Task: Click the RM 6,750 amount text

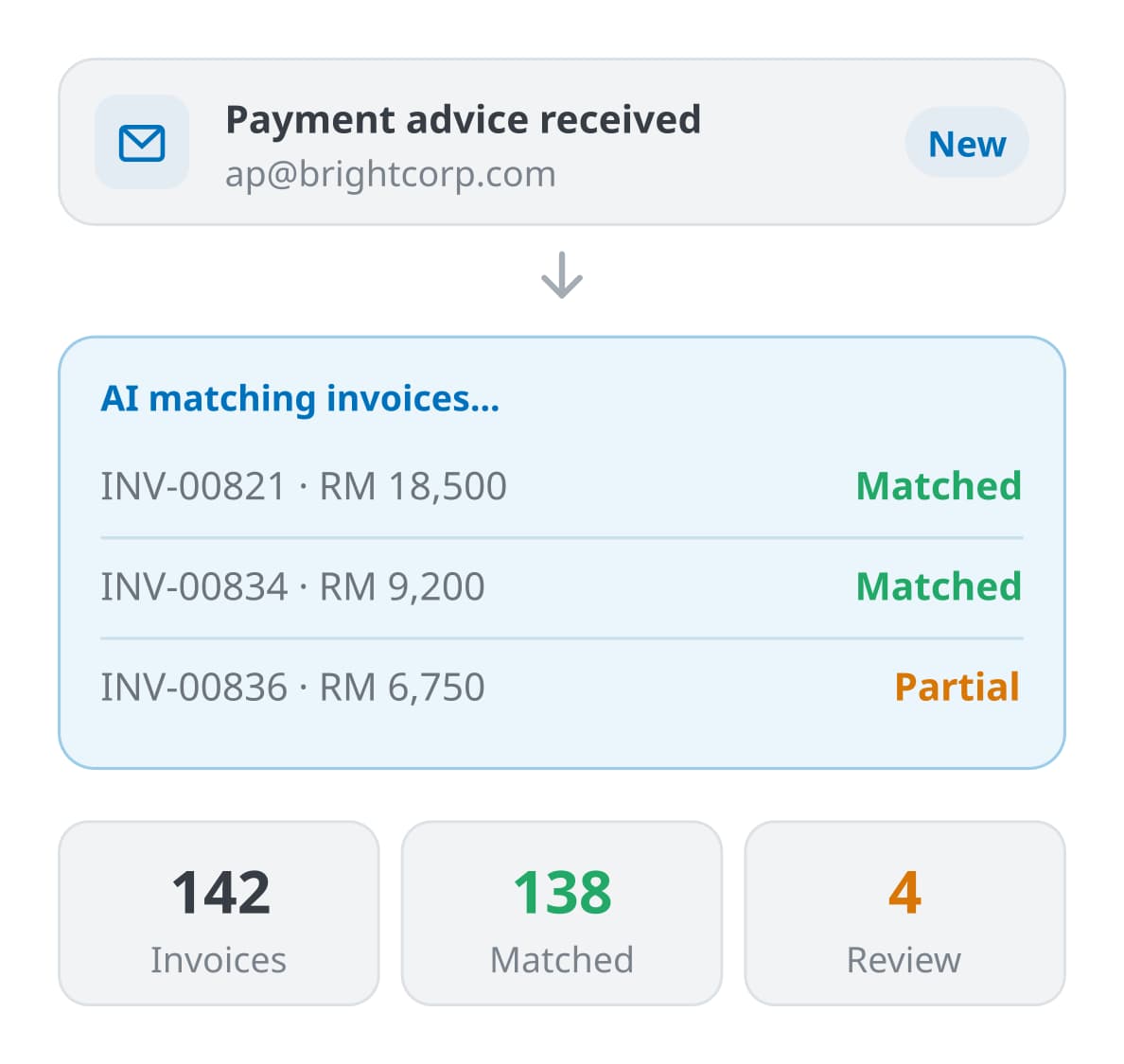Action: [402, 688]
